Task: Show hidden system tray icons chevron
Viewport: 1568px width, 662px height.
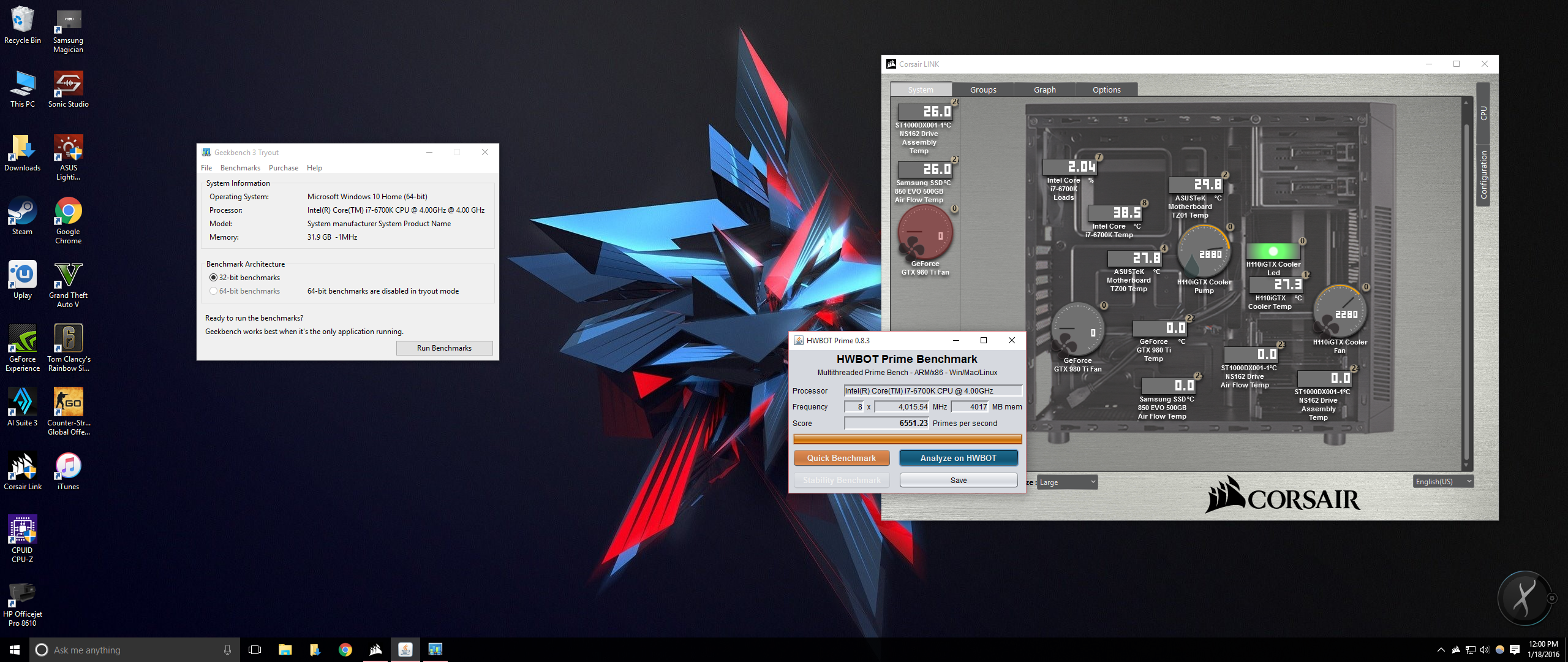Action: (x=1441, y=650)
